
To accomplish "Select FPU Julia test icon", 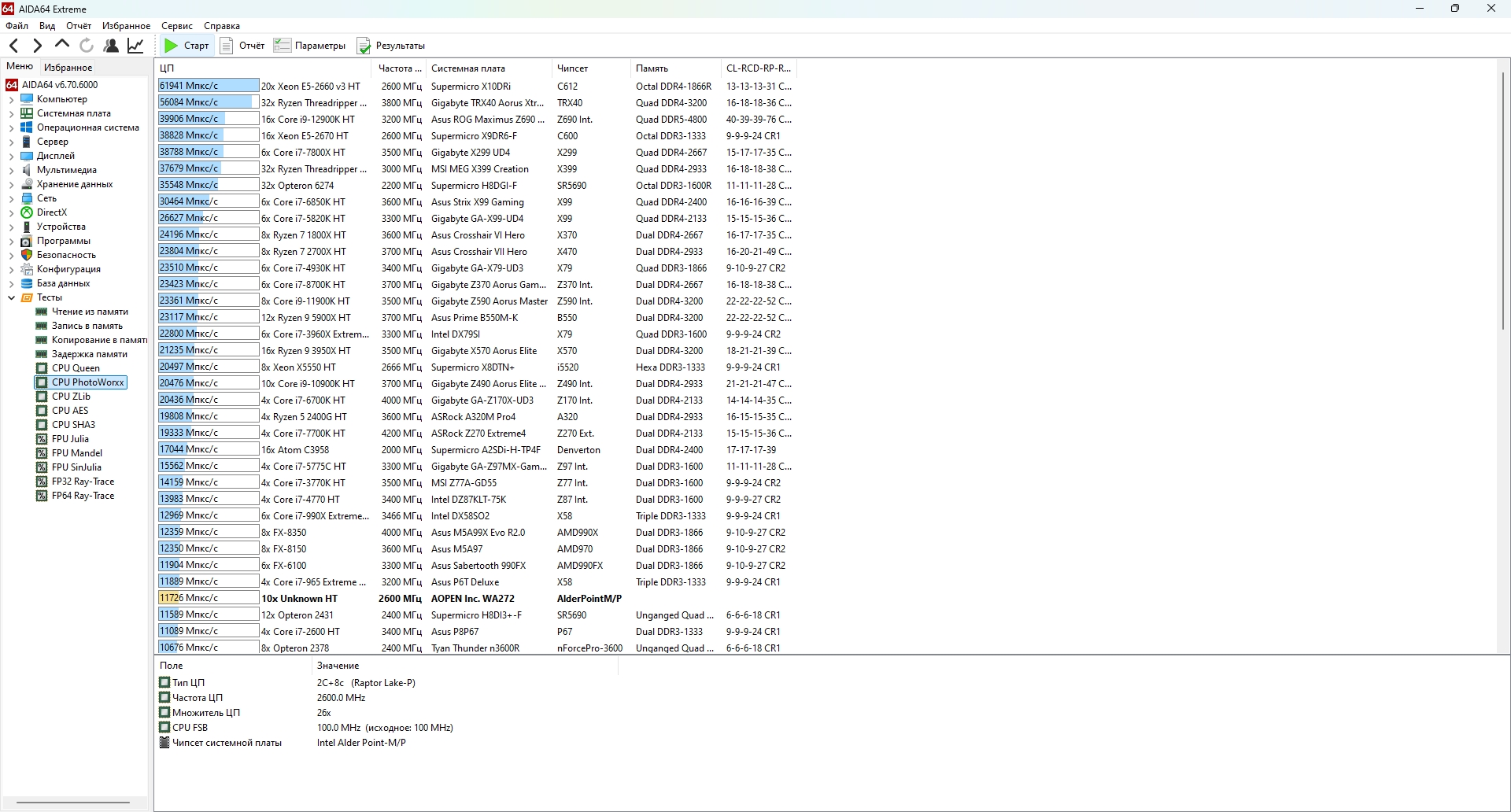I will coord(42,439).
